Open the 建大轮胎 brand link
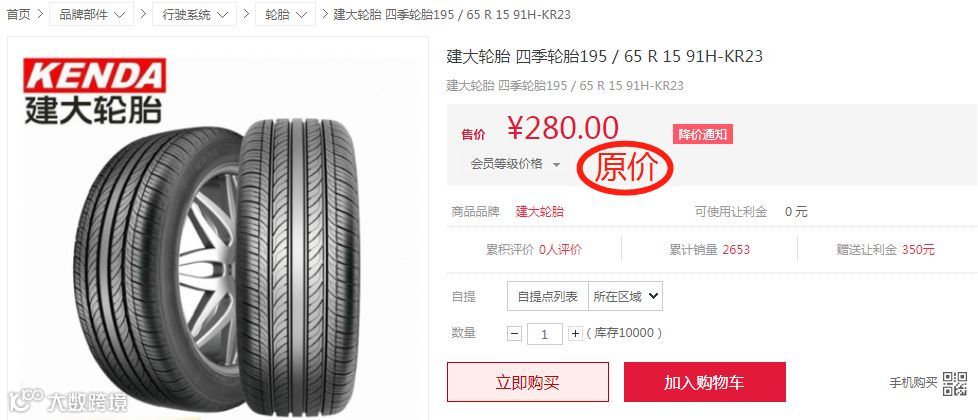Viewport: 978px width, 420px height. tap(540, 212)
